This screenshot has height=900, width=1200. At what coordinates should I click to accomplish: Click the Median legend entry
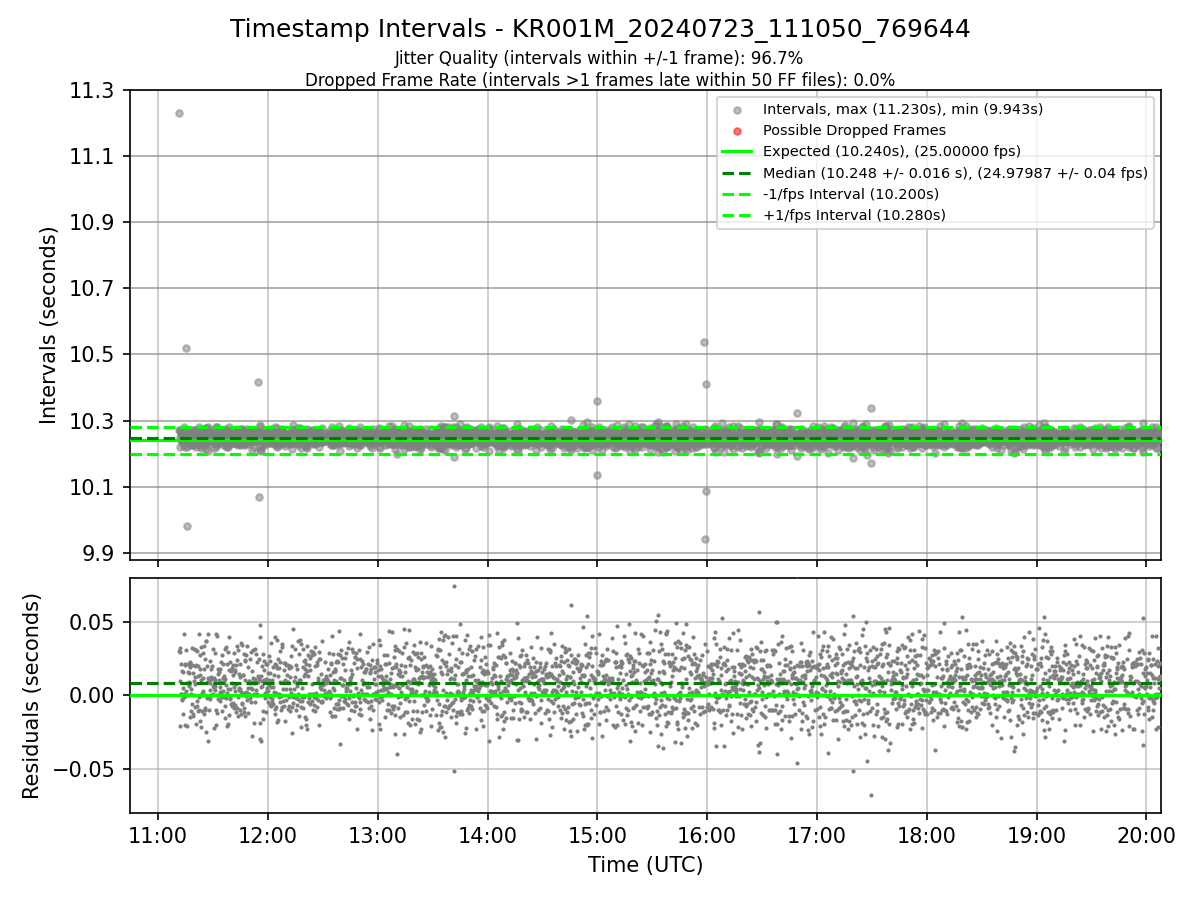pyautogui.click(x=955, y=173)
